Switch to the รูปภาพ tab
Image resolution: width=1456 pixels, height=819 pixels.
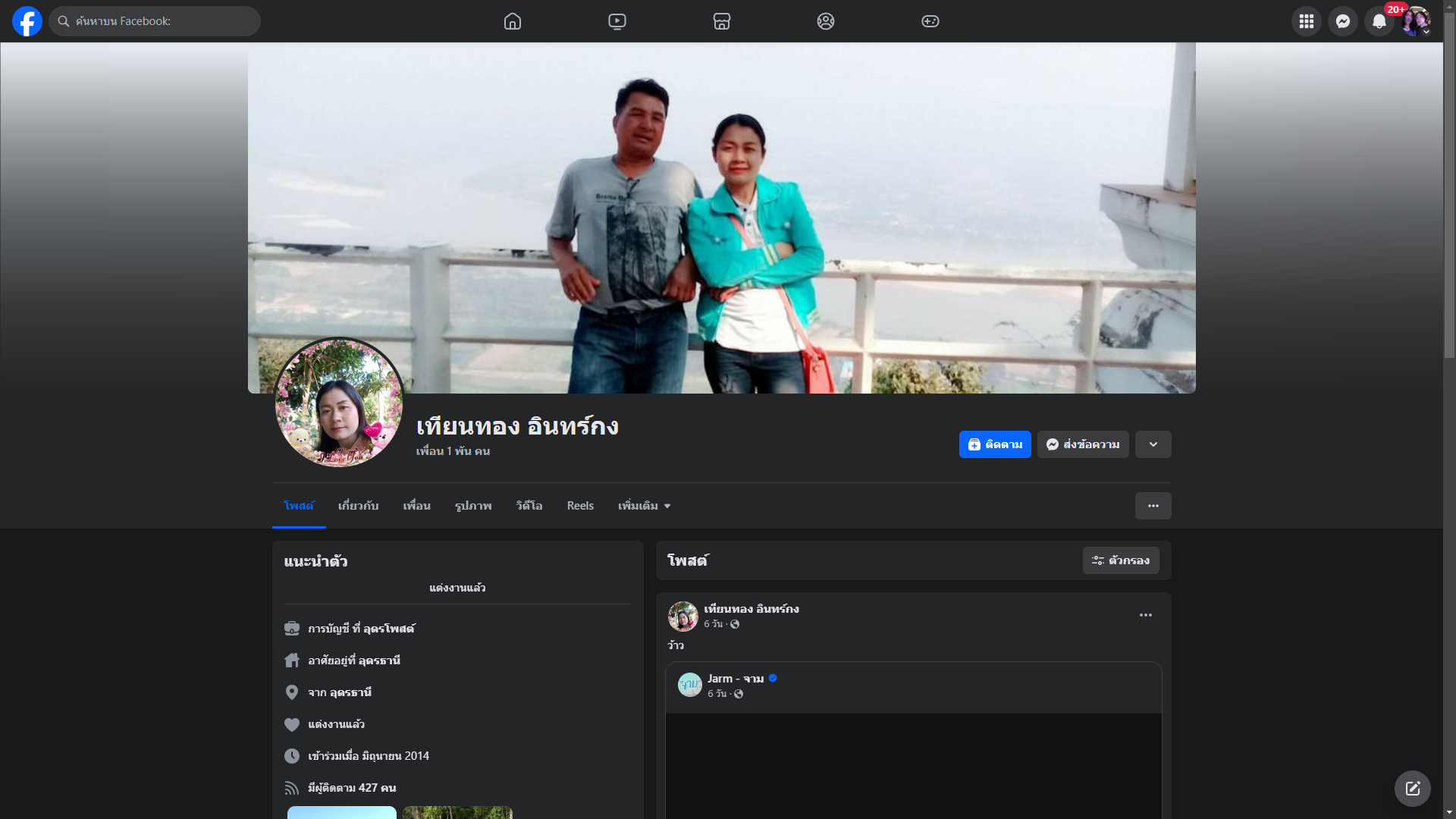(x=473, y=506)
